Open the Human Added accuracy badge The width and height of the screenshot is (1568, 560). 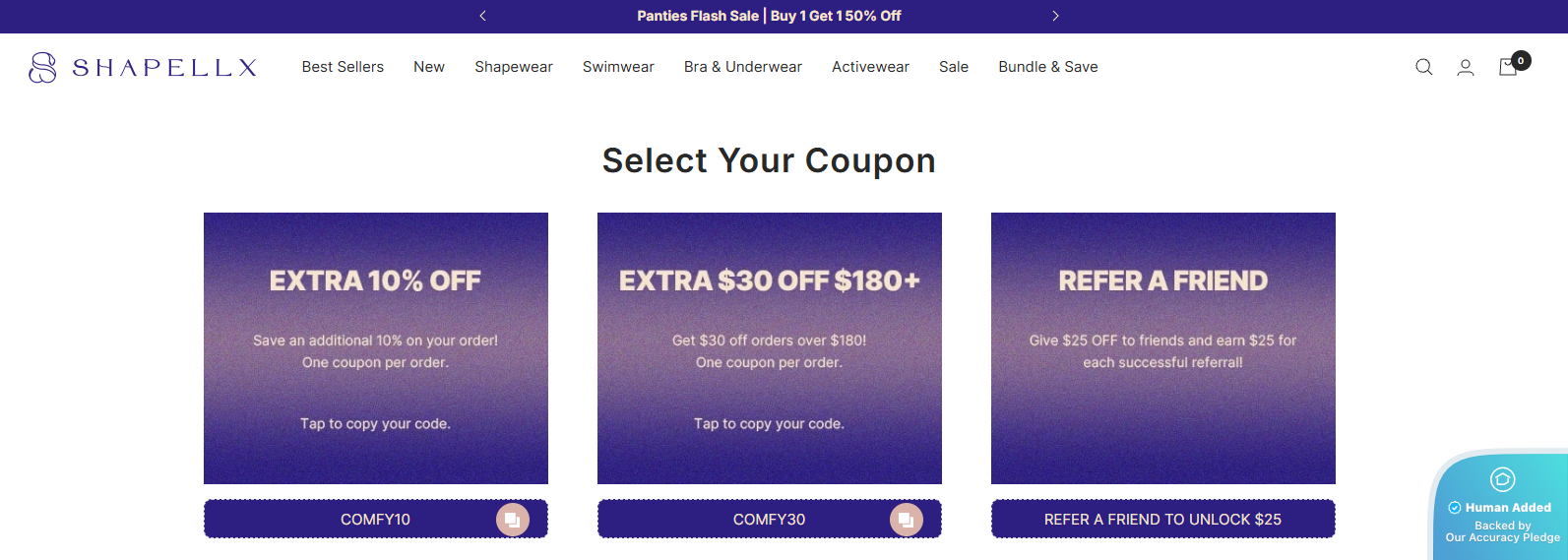coord(1502,509)
